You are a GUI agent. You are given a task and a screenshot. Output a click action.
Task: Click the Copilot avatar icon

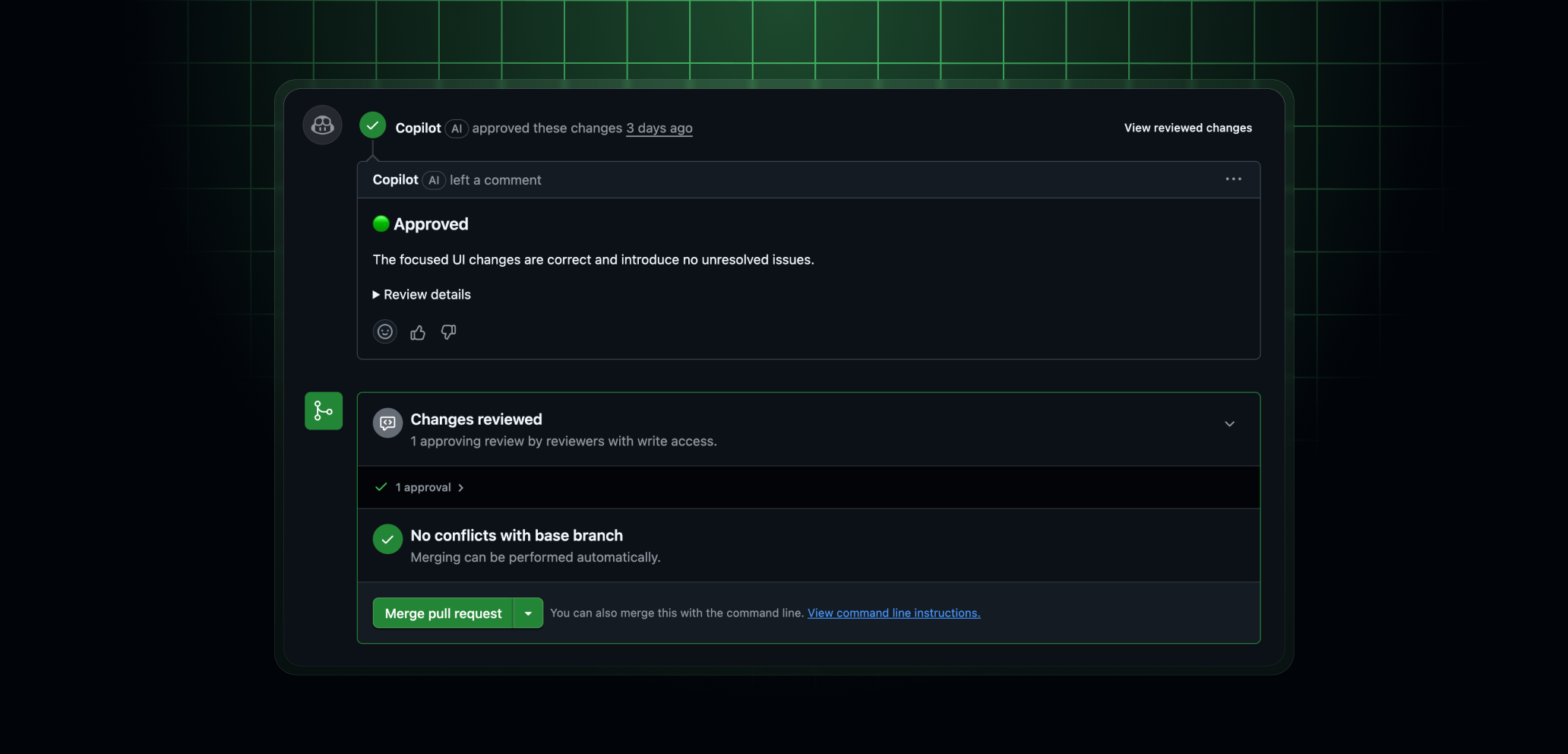pyautogui.click(x=322, y=125)
